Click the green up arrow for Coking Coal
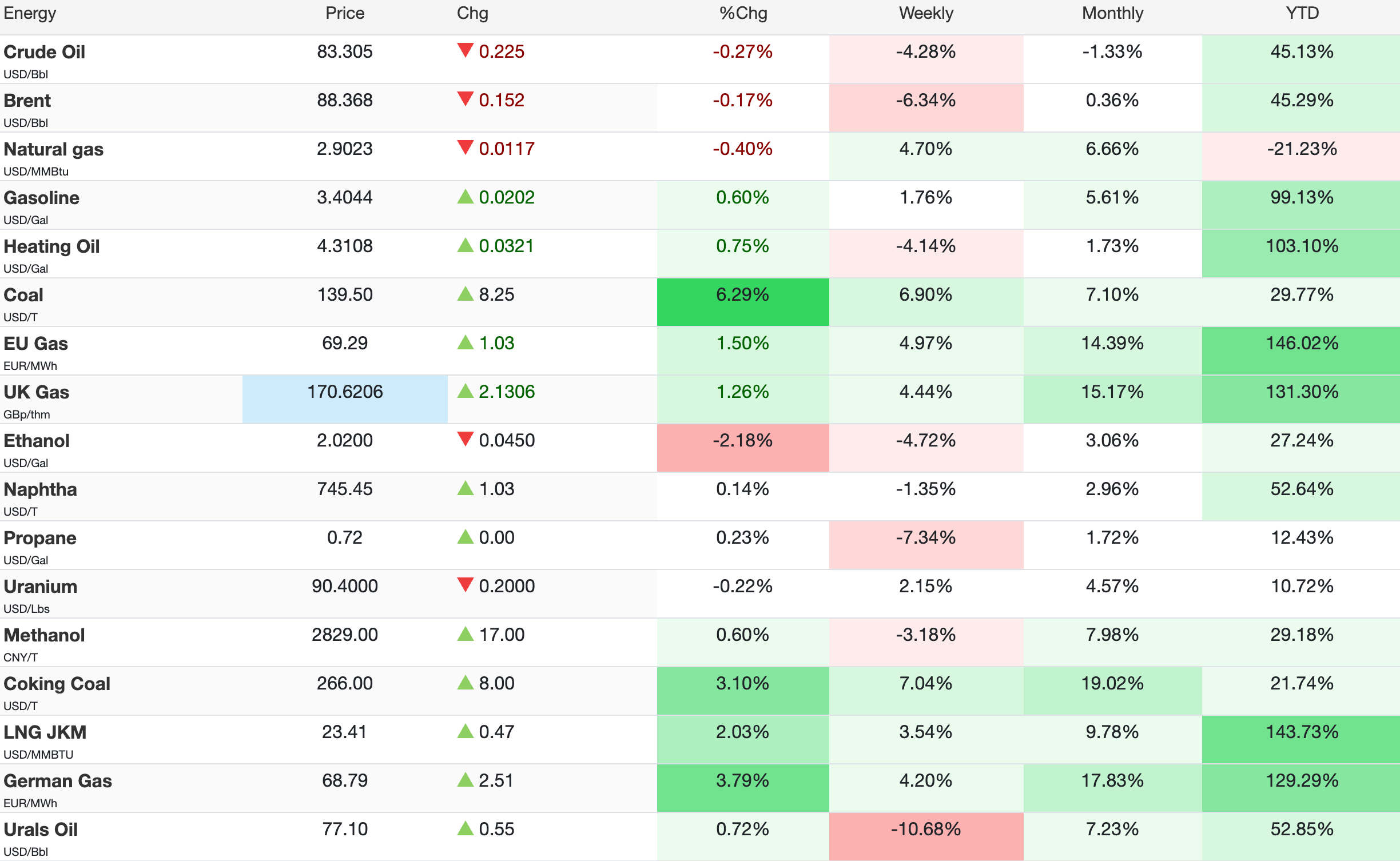This screenshot has height=861, width=1400. point(466,683)
